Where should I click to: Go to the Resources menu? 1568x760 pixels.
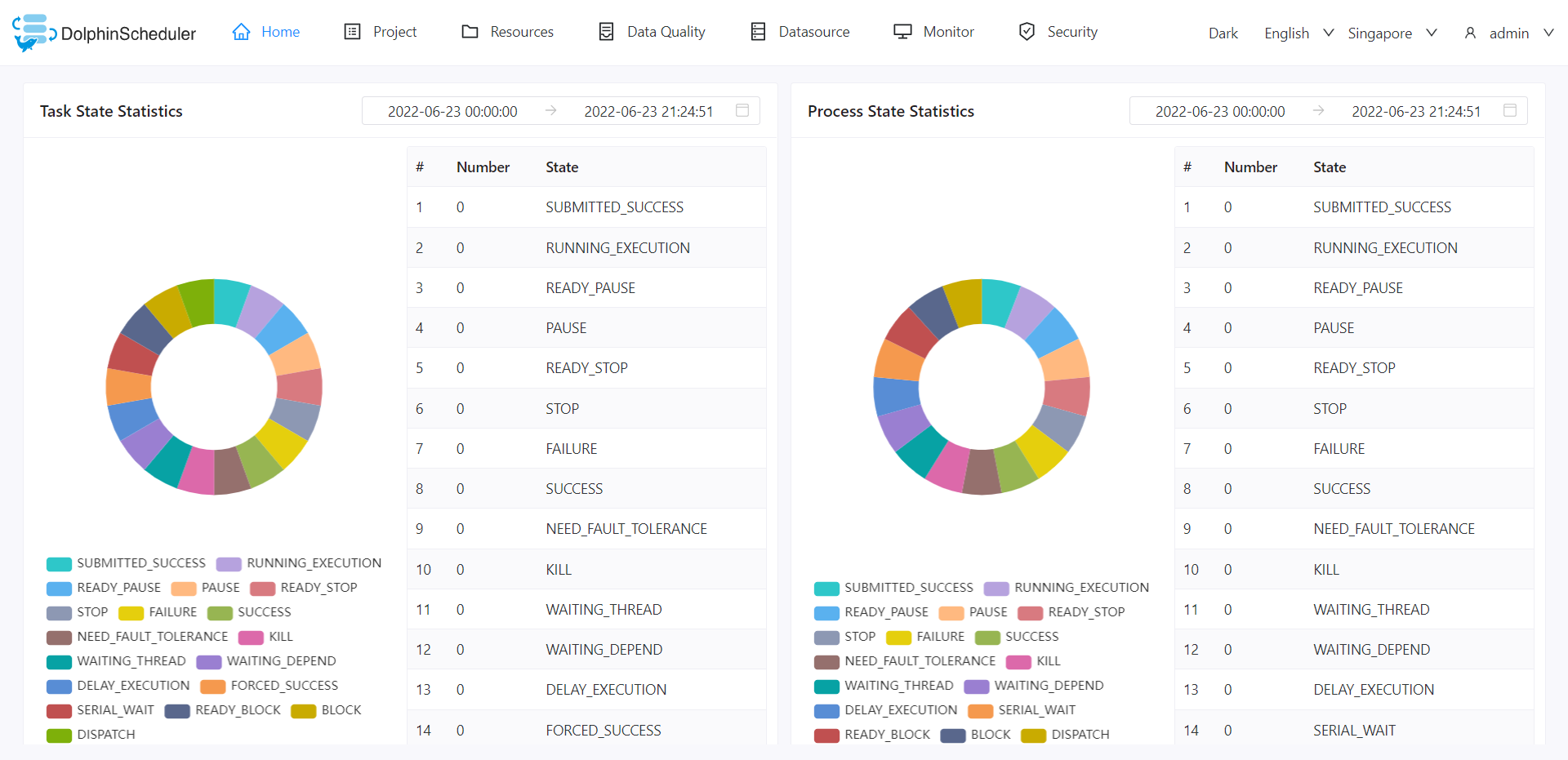[x=521, y=32]
